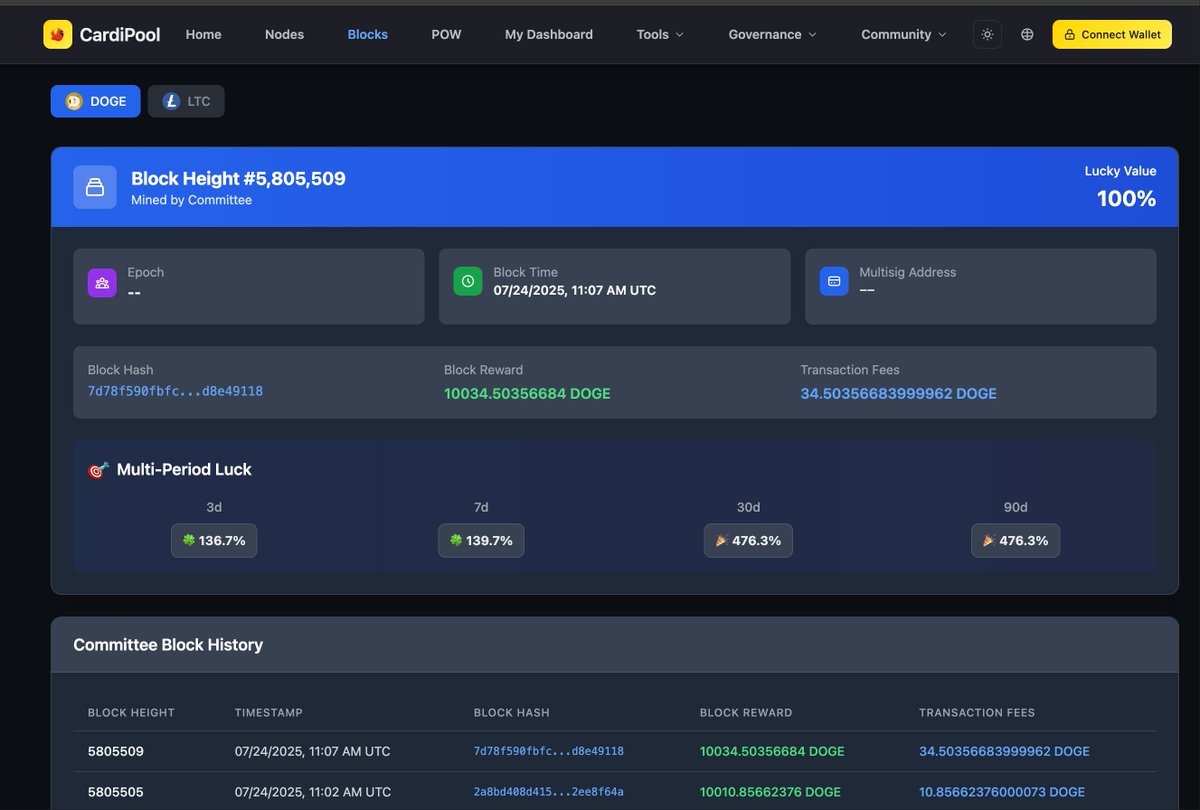Click the Litecoin icon in LTC tab
The width and height of the screenshot is (1200, 810).
click(x=171, y=101)
